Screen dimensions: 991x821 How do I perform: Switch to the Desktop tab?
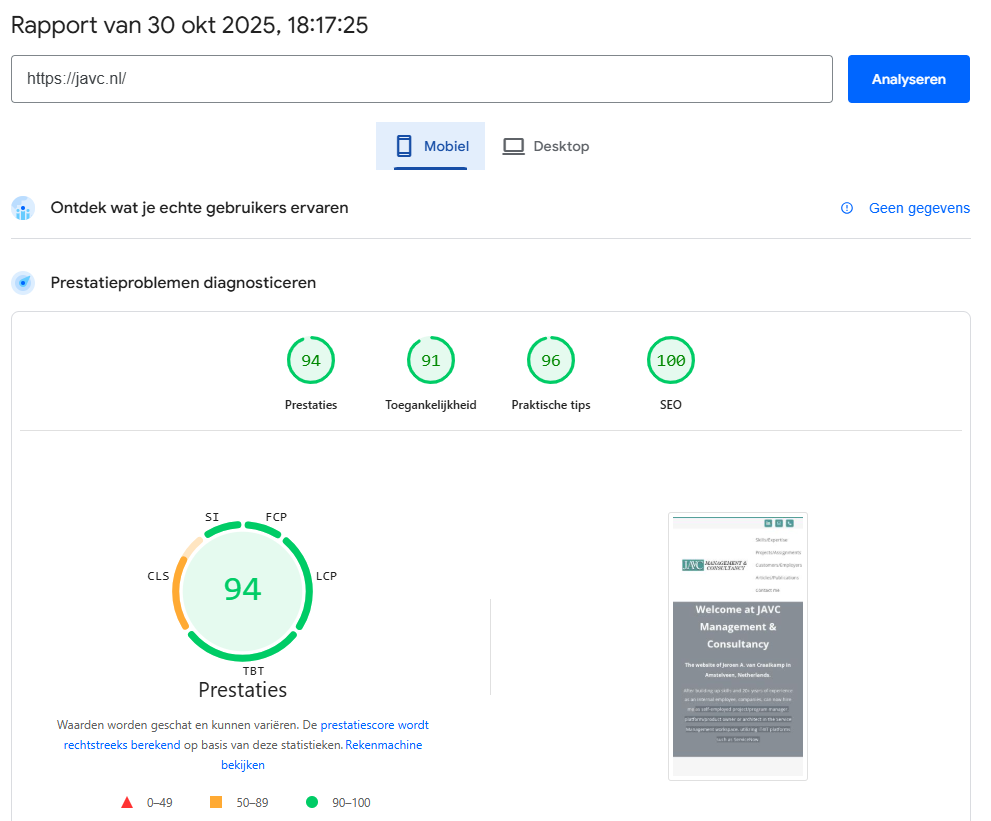tap(546, 146)
